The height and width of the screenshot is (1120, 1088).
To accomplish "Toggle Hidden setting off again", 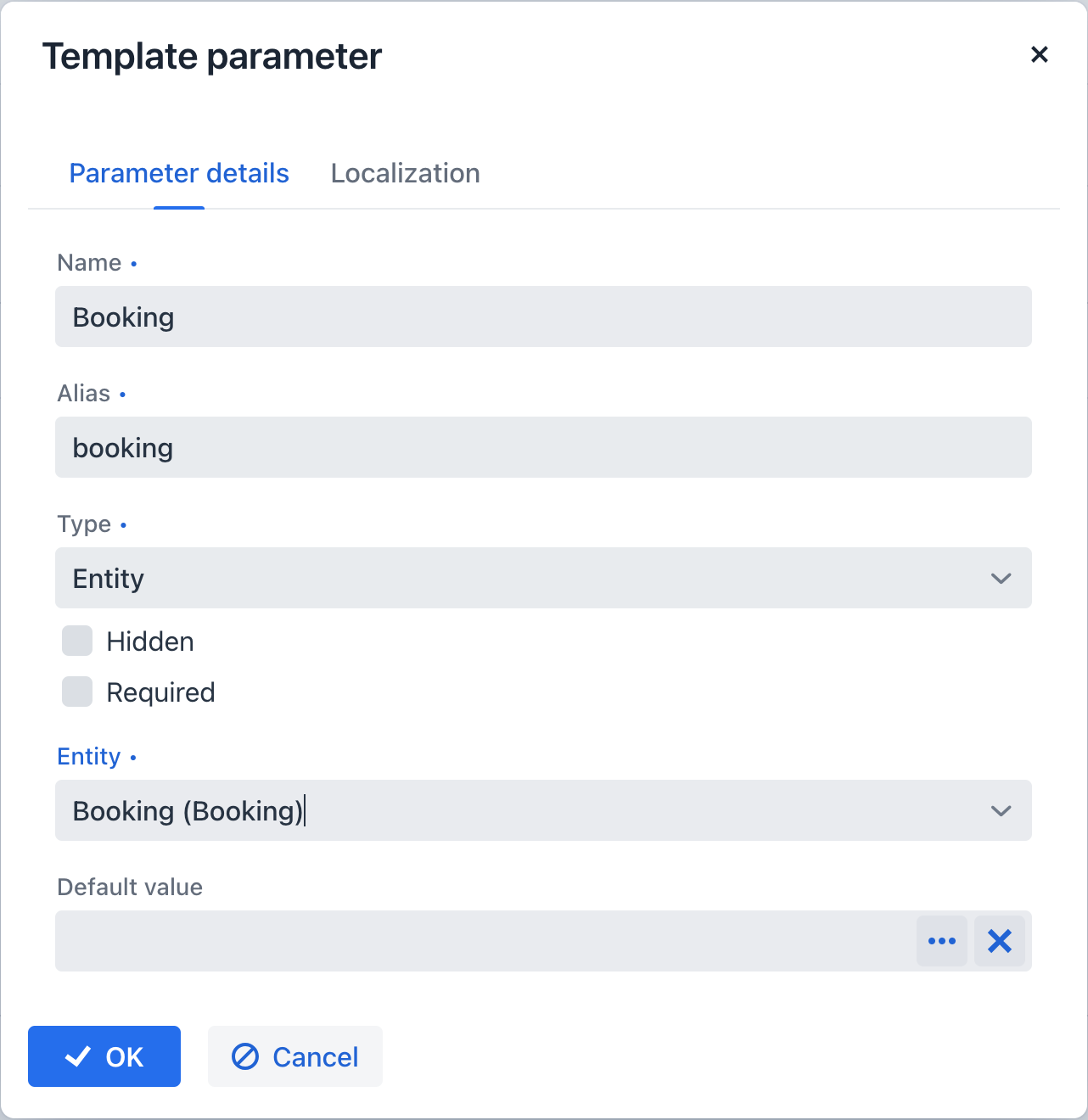I will [x=76, y=641].
